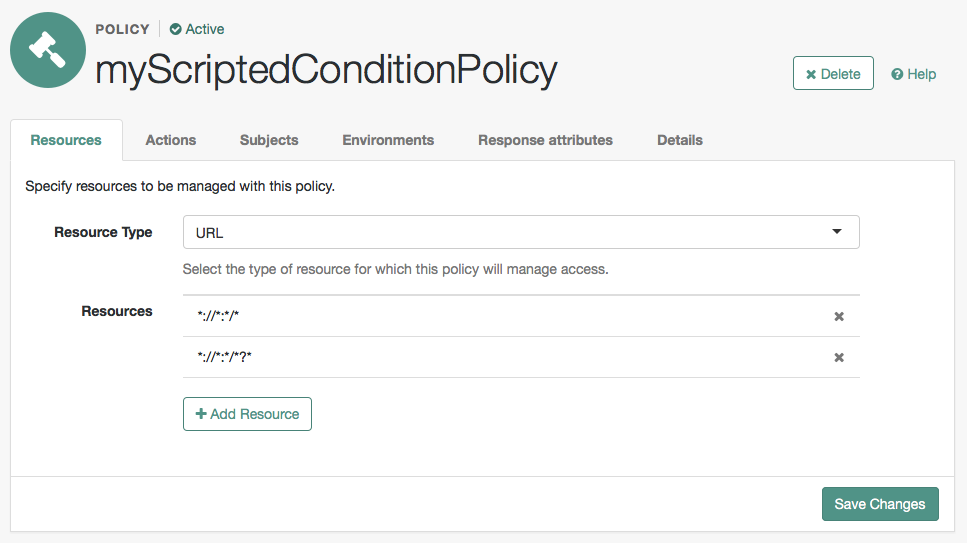Go to Response attributes tab
Image resolution: width=967 pixels, height=543 pixels.
coord(545,140)
